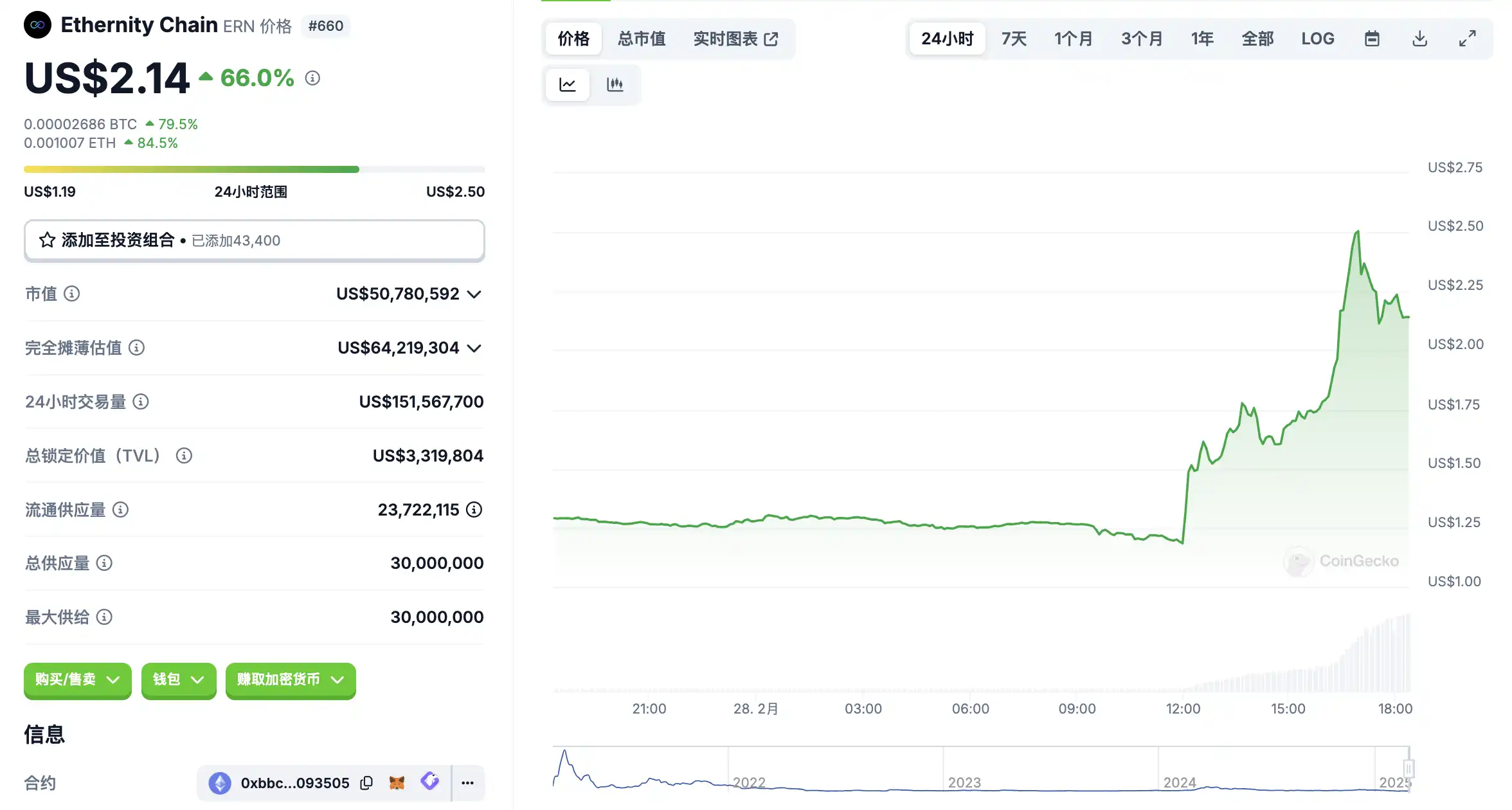Click the 0.00002686 BTC price text
The image size is (1512, 810).
click(80, 124)
